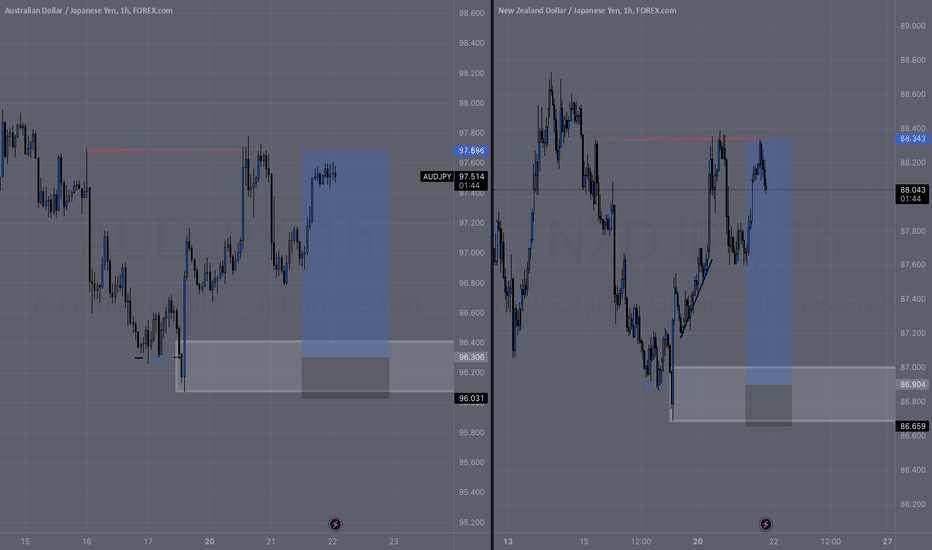Viewport: 932px width, 550px height.
Task: Click the New Zealand Dollar / Japanese Yen chart title
Action: click(587, 11)
